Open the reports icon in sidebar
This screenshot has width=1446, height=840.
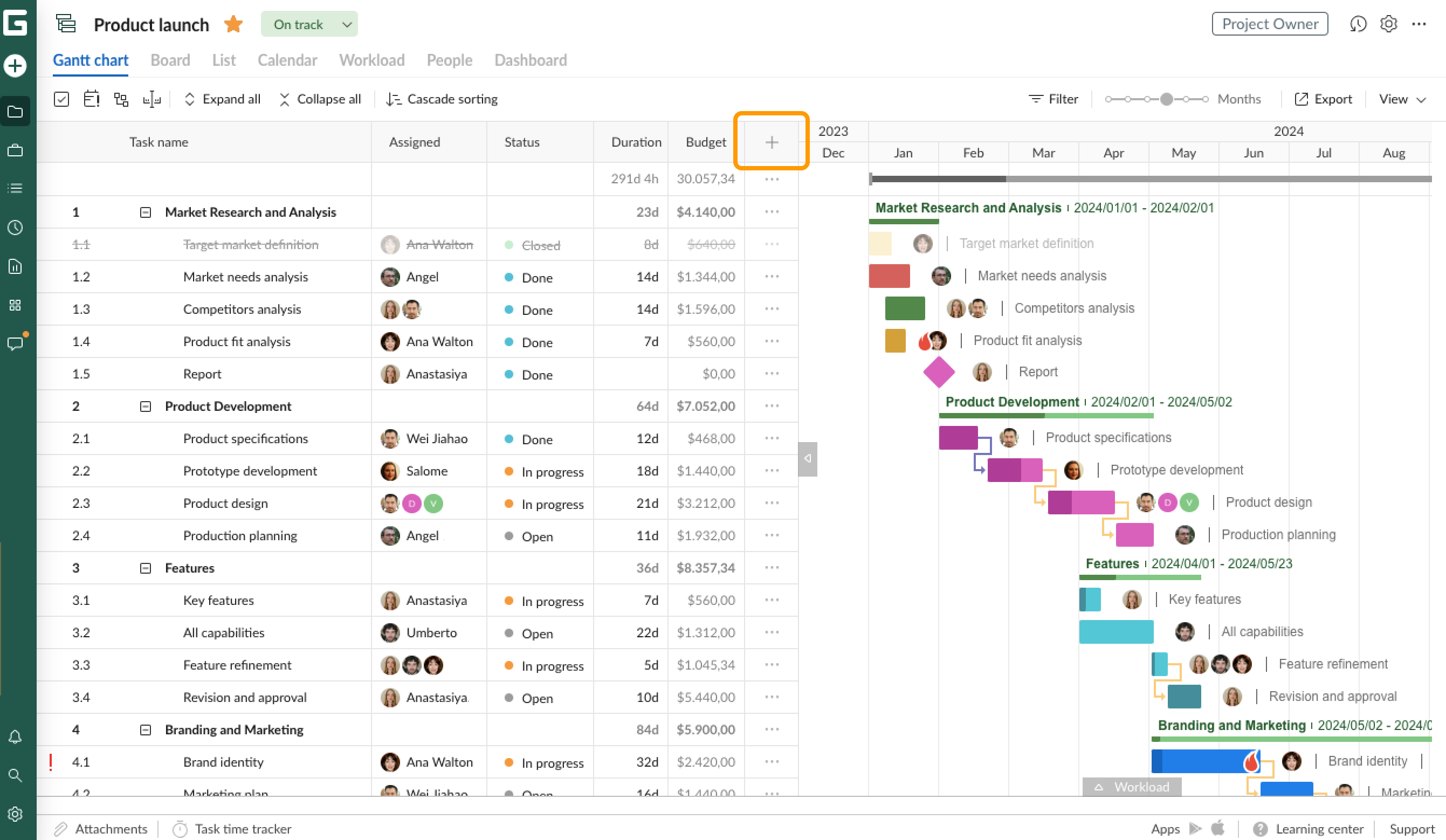16,266
